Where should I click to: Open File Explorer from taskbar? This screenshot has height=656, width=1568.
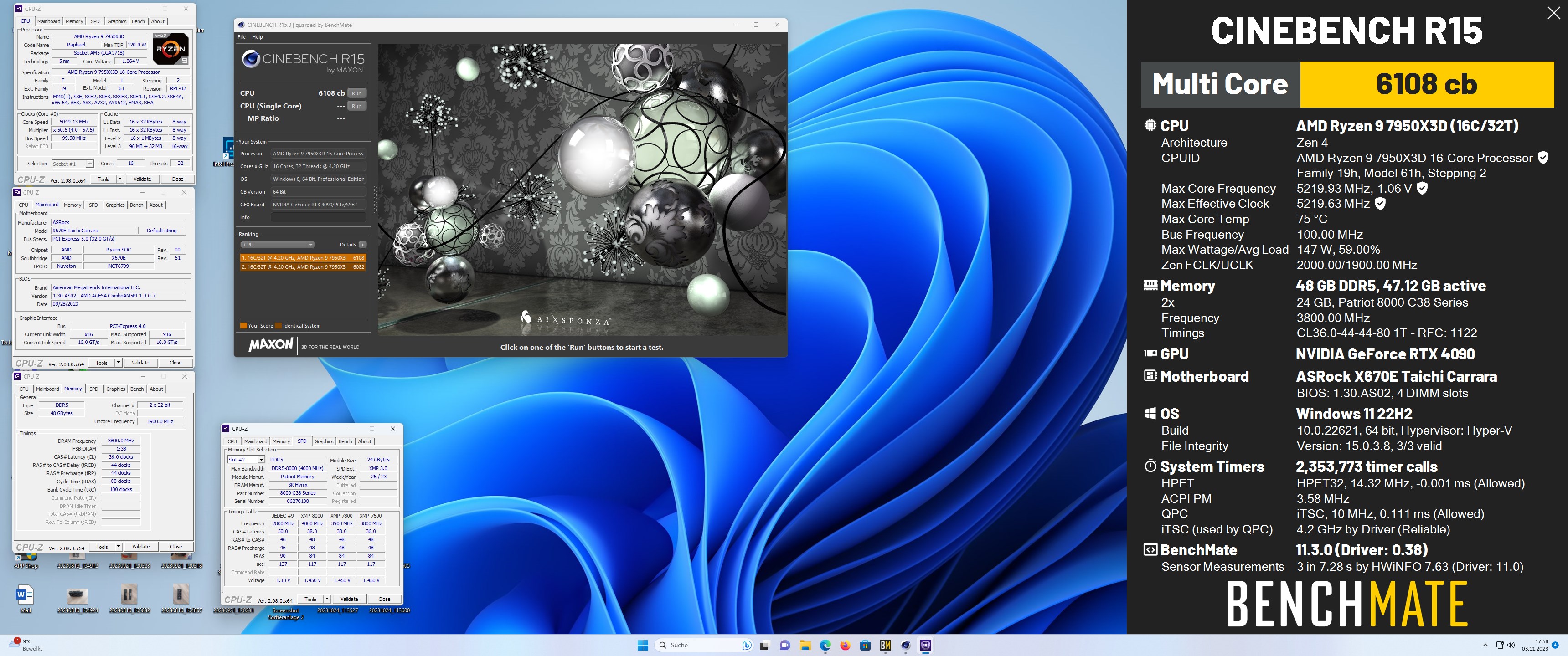(805, 645)
